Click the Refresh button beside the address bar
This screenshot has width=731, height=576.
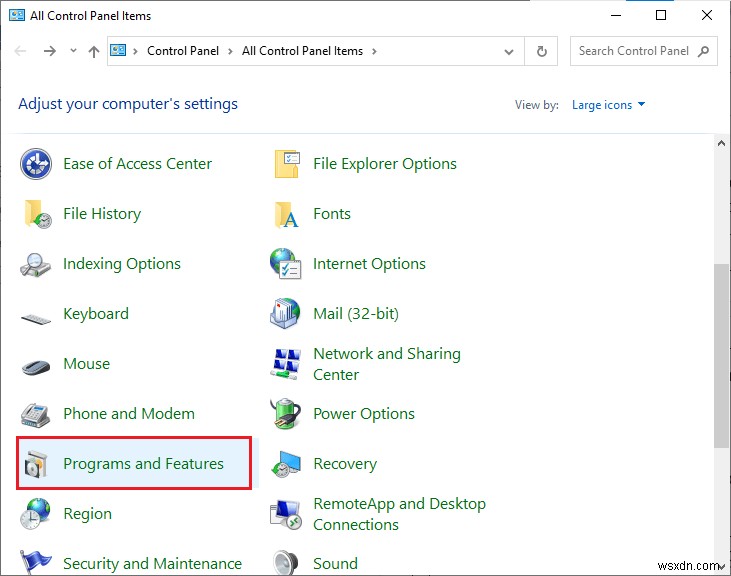point(542,51)
